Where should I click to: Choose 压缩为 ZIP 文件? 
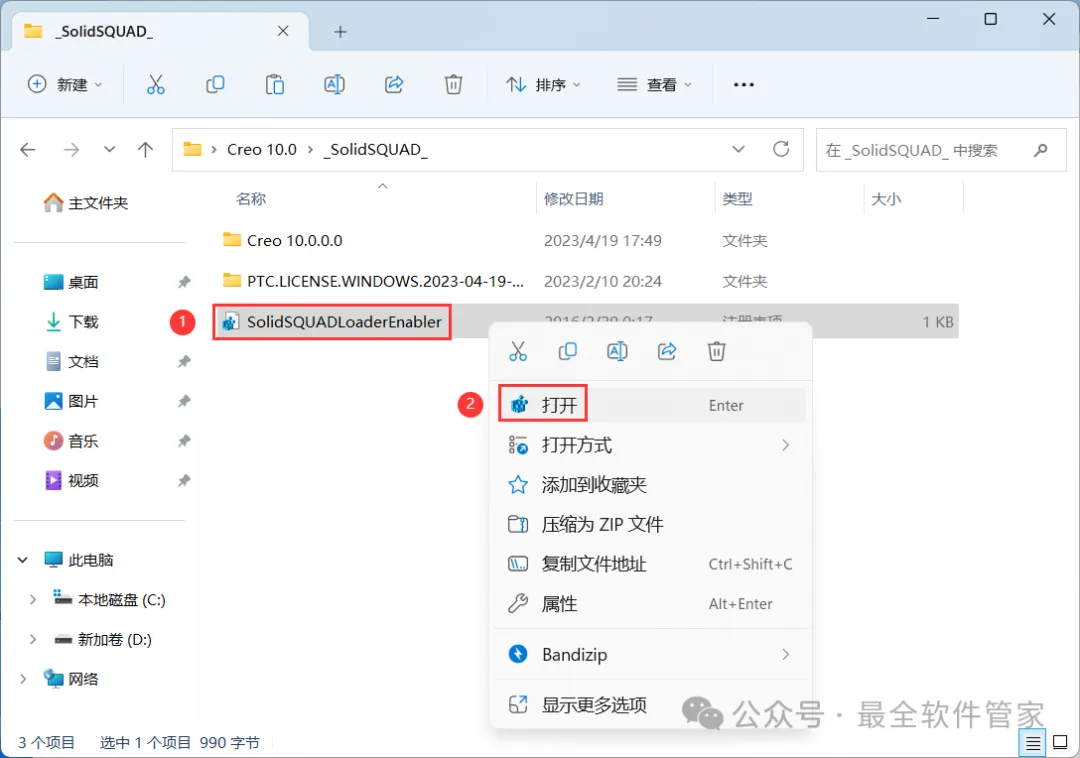[x=651, y=525]
